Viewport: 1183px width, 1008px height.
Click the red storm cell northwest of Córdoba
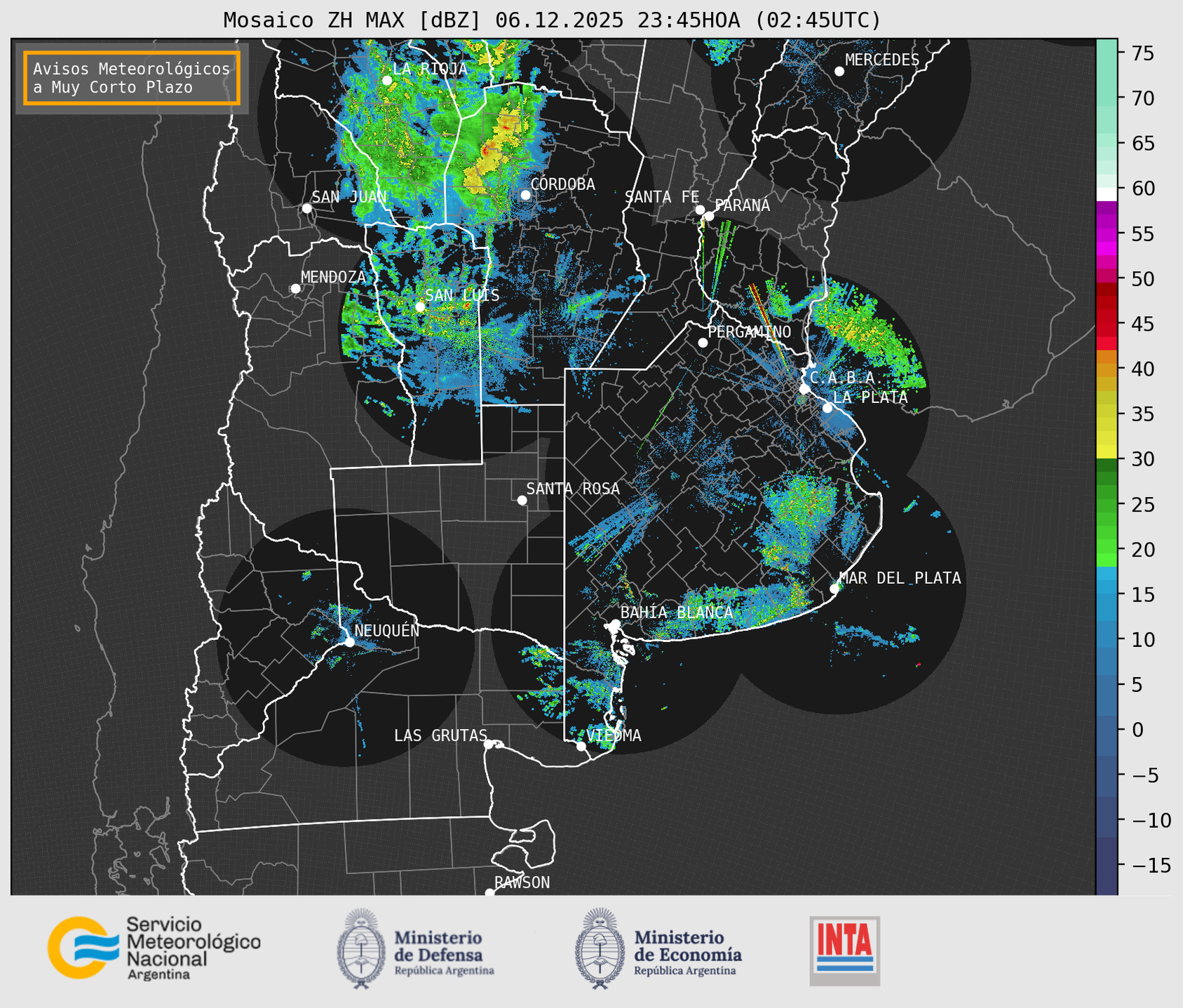(485, 151)
